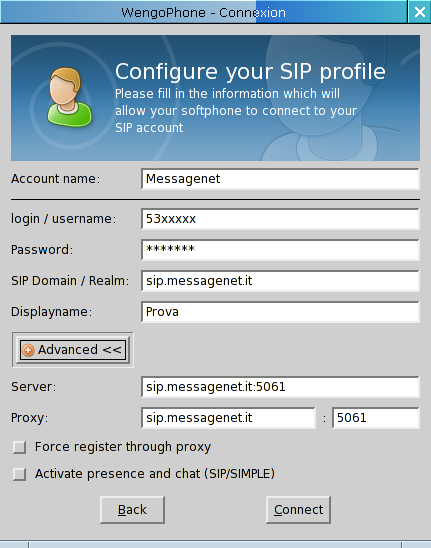Click the Displayname field showing Prova
431x548 pixels.
tap(280, 312)
